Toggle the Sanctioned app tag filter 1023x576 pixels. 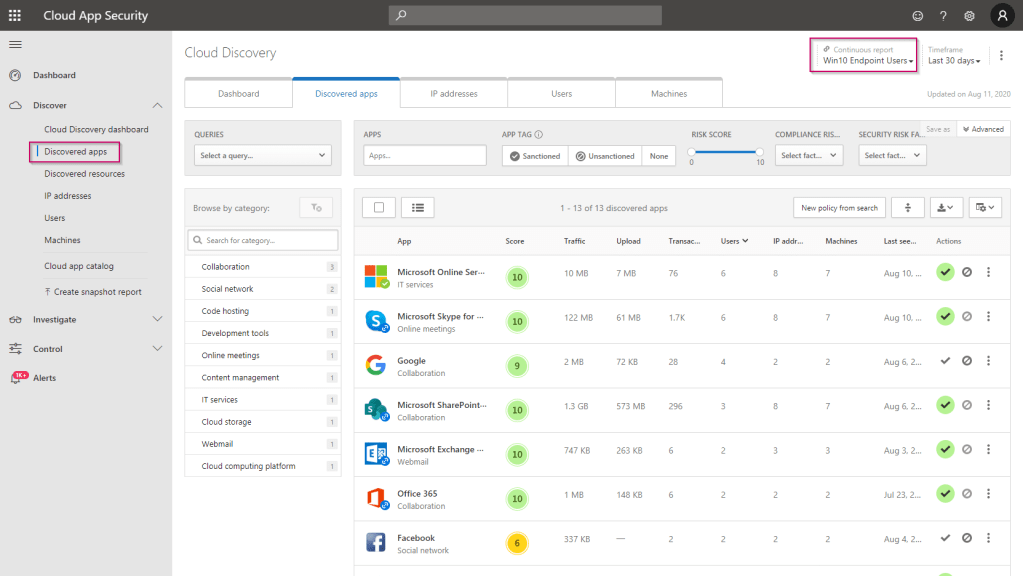[x=535, y=156]
